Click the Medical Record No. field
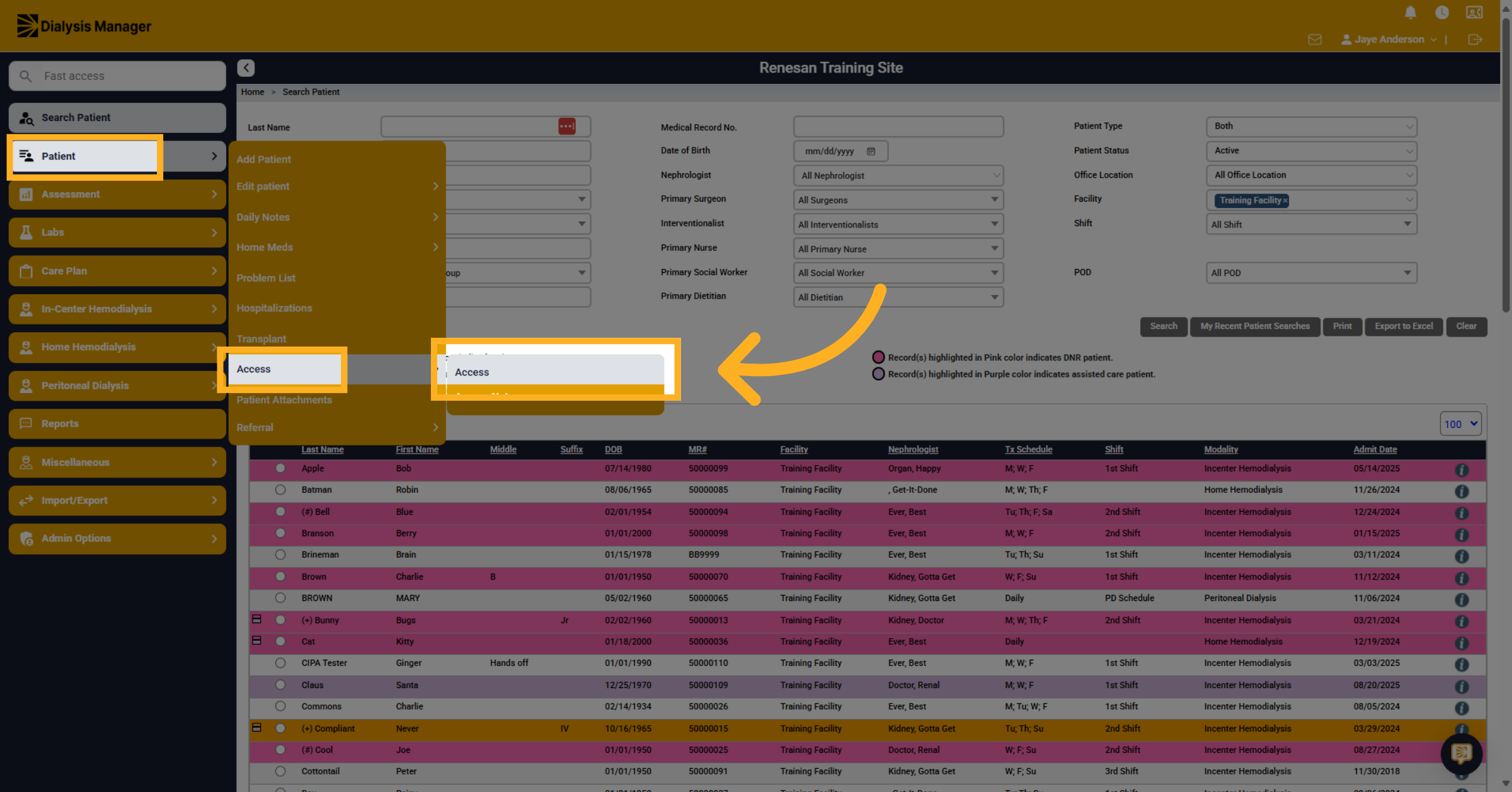Screen dimensions: 1512x792 898,127
